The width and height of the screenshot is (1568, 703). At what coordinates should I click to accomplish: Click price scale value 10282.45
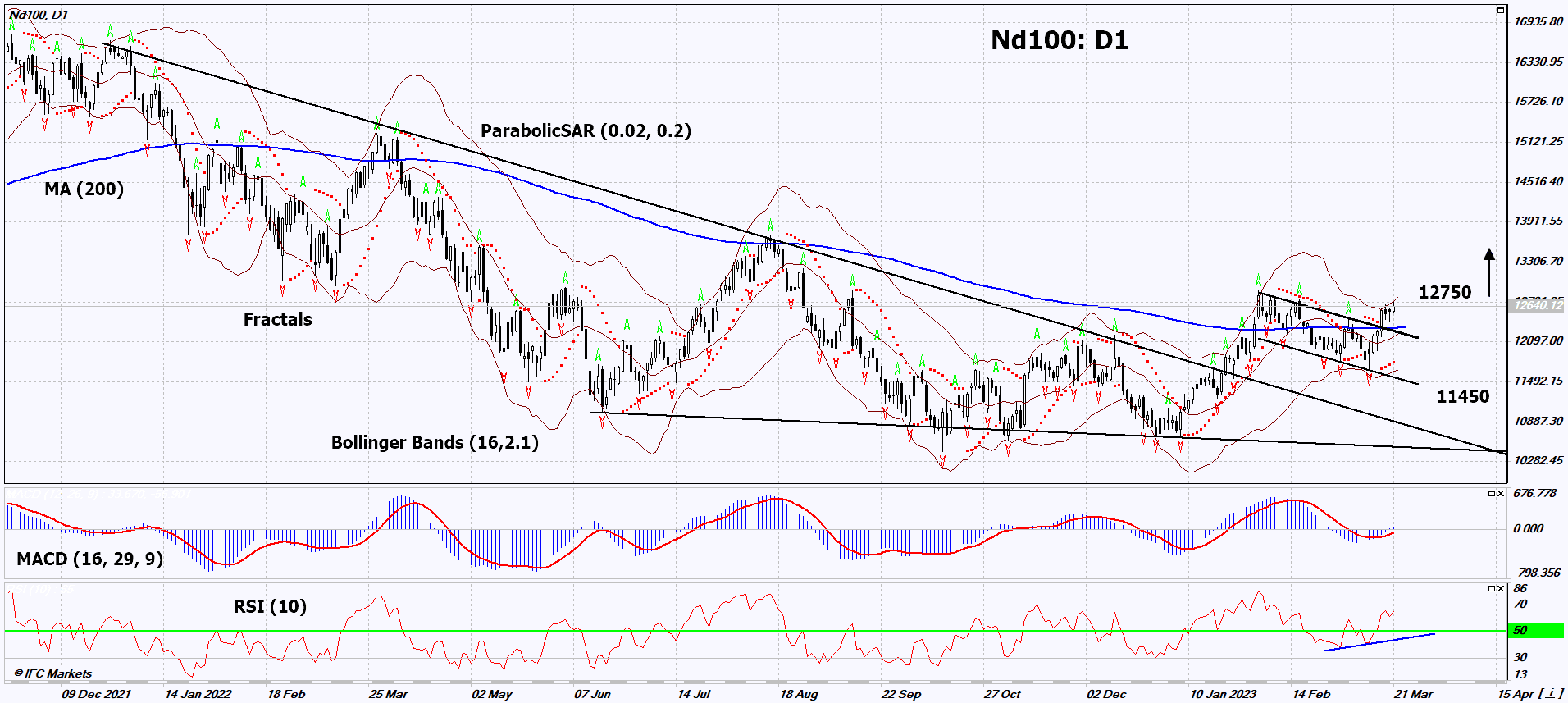(1538, 460)
